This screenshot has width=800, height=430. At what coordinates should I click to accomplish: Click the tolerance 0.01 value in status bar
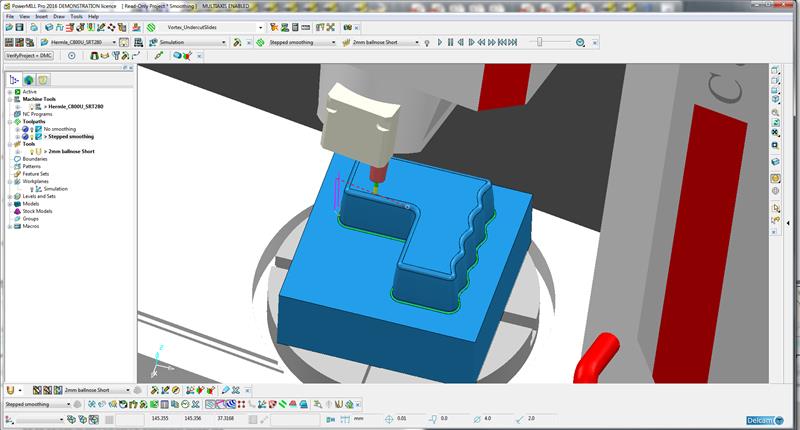point(402,419)
